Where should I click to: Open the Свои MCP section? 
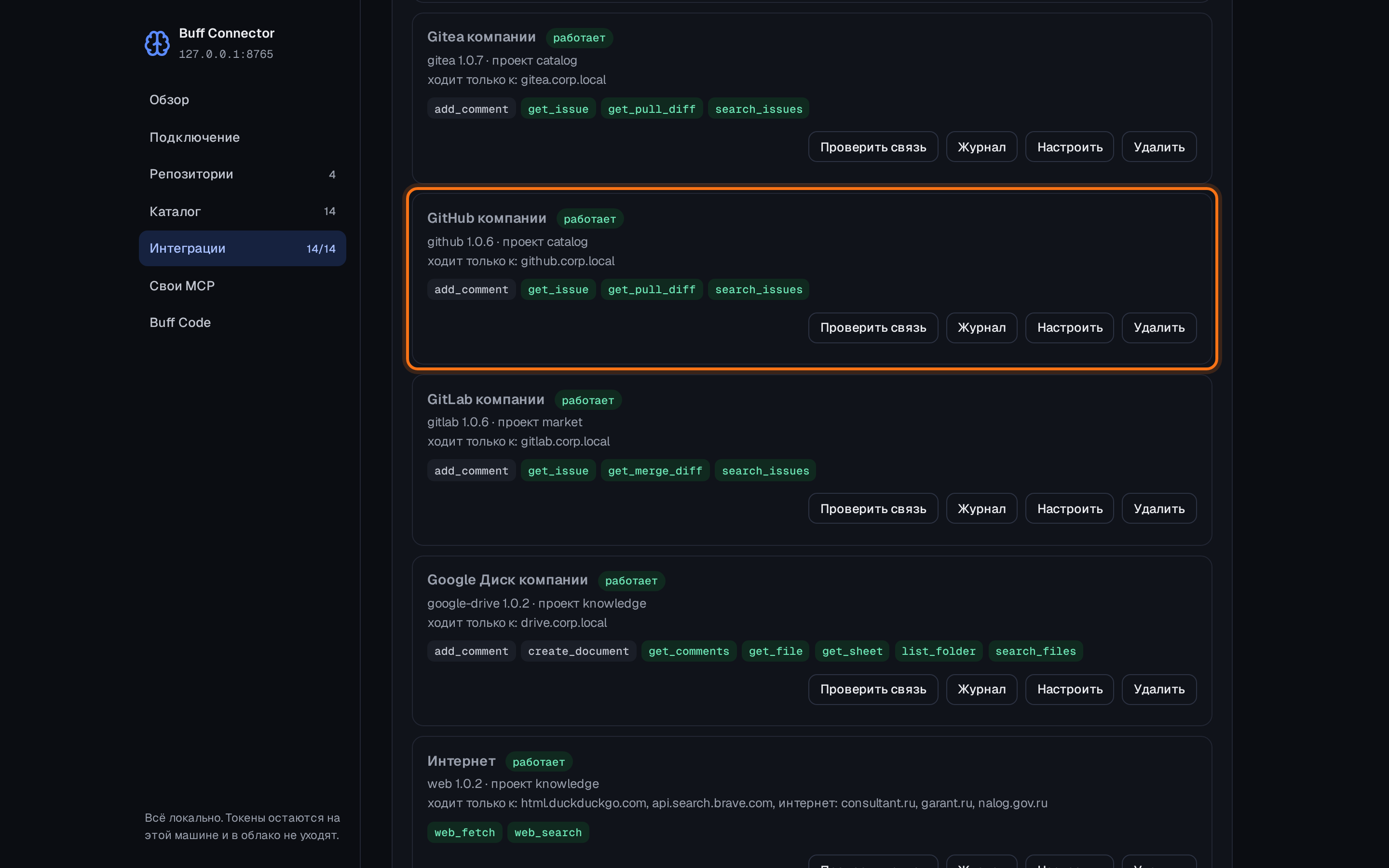coord(242,285)
